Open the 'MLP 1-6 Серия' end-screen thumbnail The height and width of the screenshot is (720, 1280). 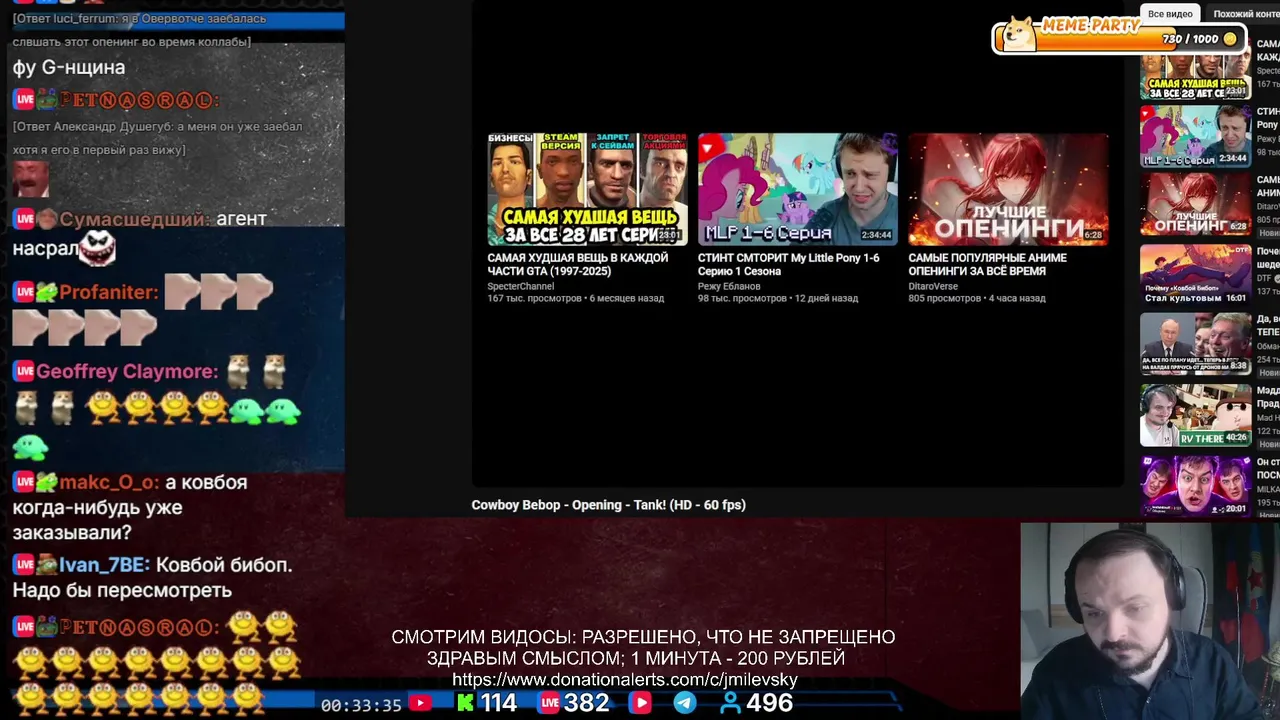tap(797, 189)
